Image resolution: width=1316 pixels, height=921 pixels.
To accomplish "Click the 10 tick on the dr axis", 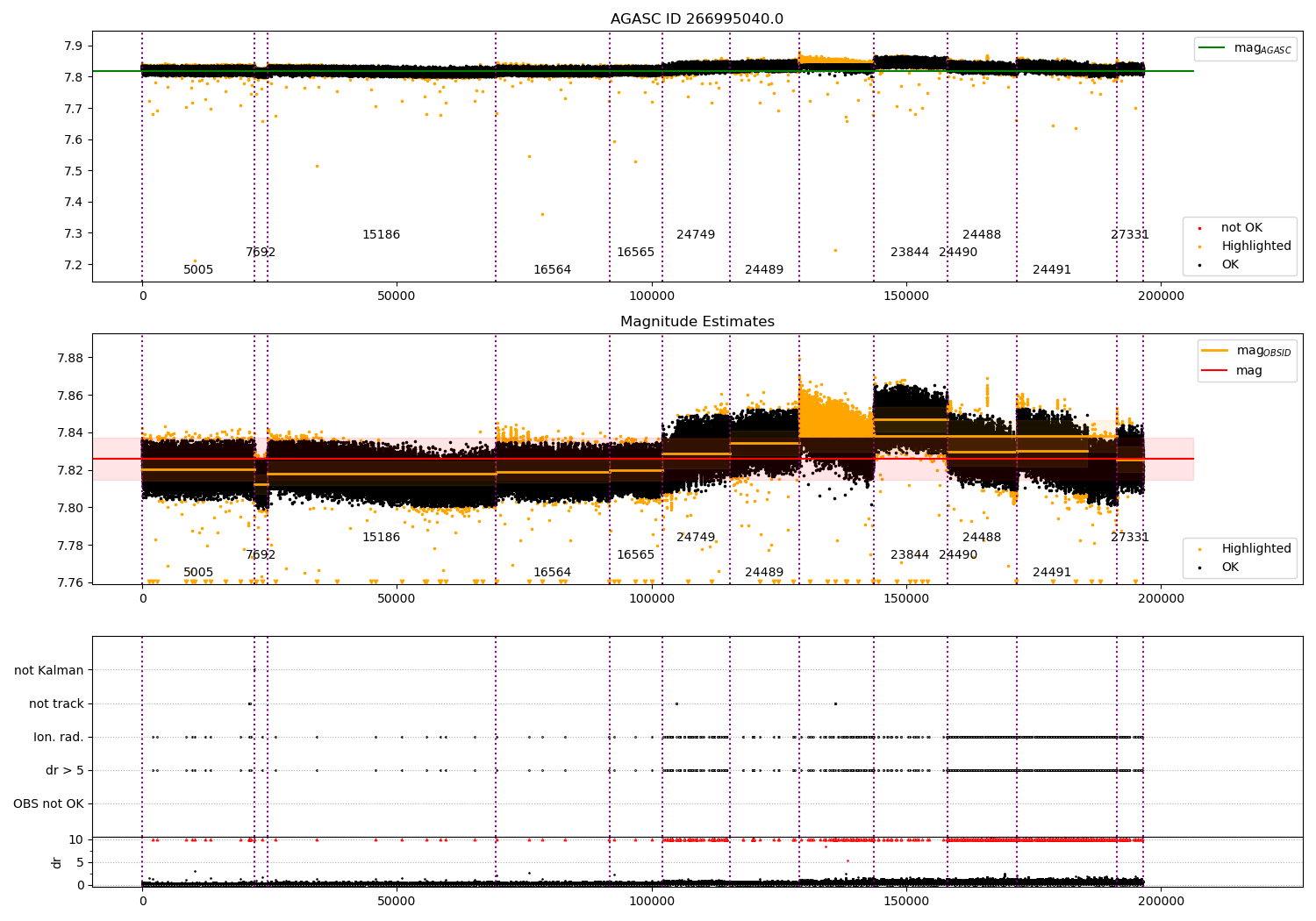I will tap(75, 839).
